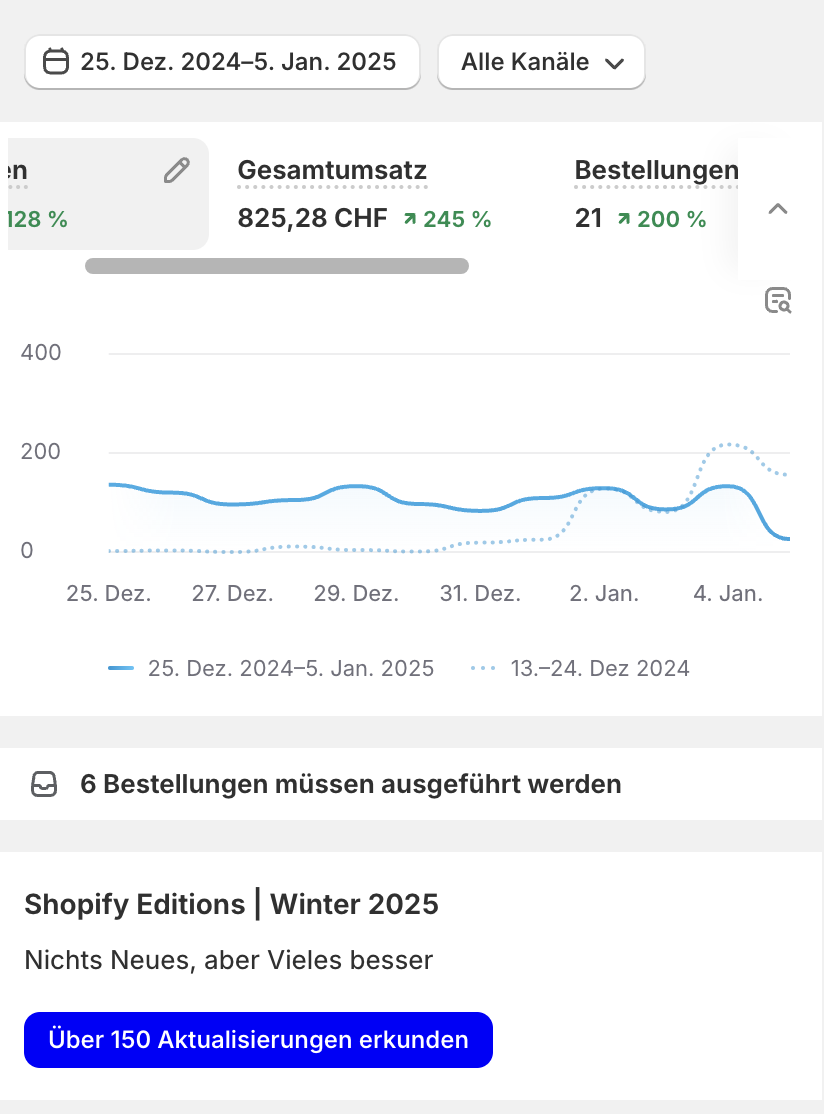The image size is (824, 1114).
Task: Open the report view icon above chart
Action: (778, 300)
